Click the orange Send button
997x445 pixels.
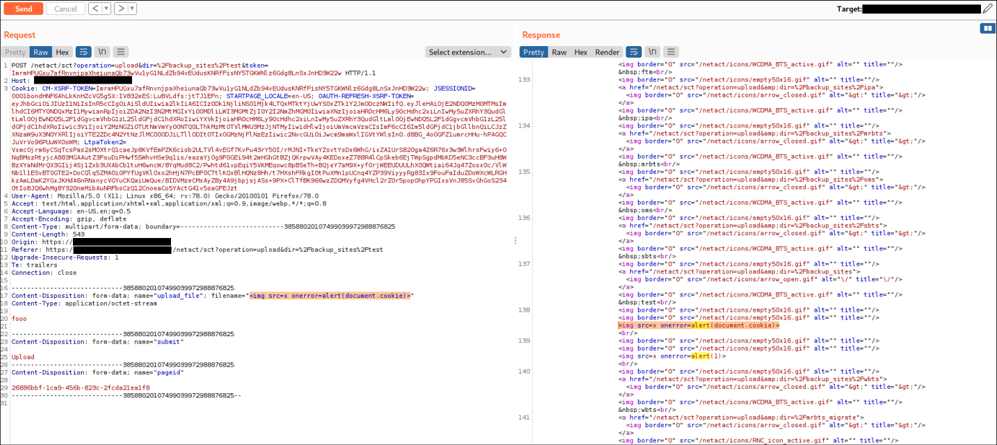(23, 9)
